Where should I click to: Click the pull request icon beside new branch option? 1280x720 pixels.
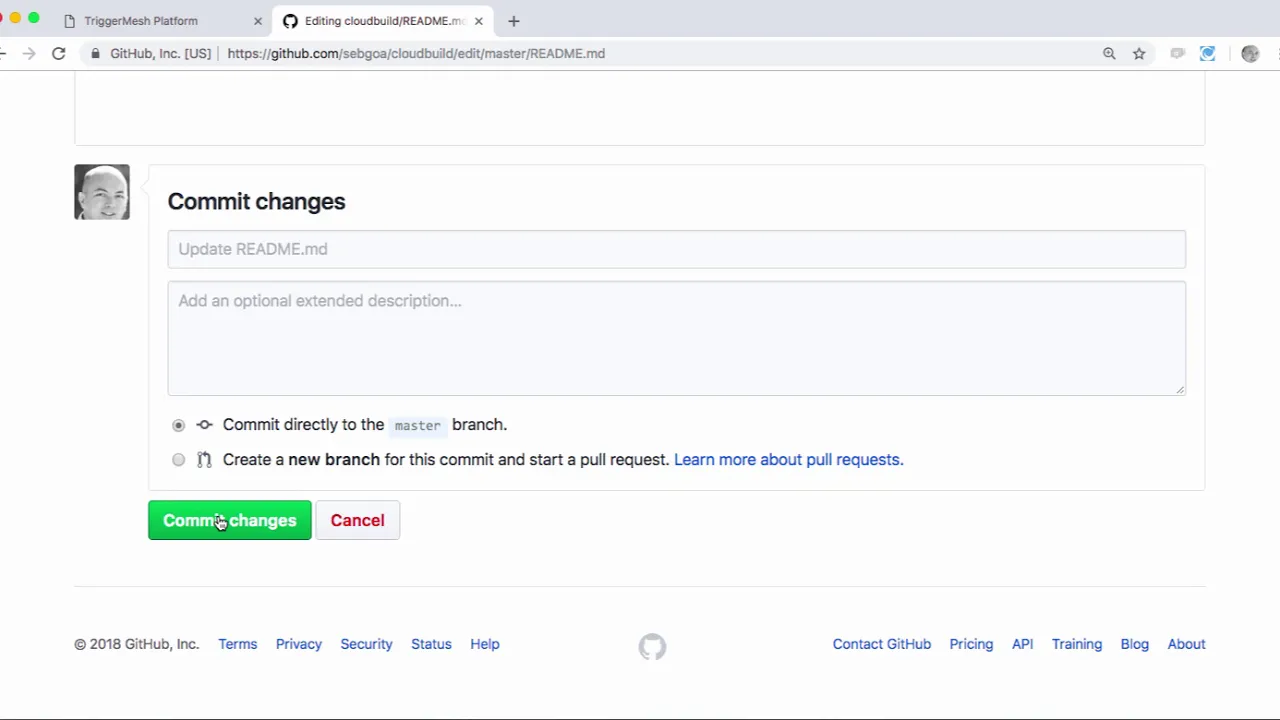click(x=204, y=460)
